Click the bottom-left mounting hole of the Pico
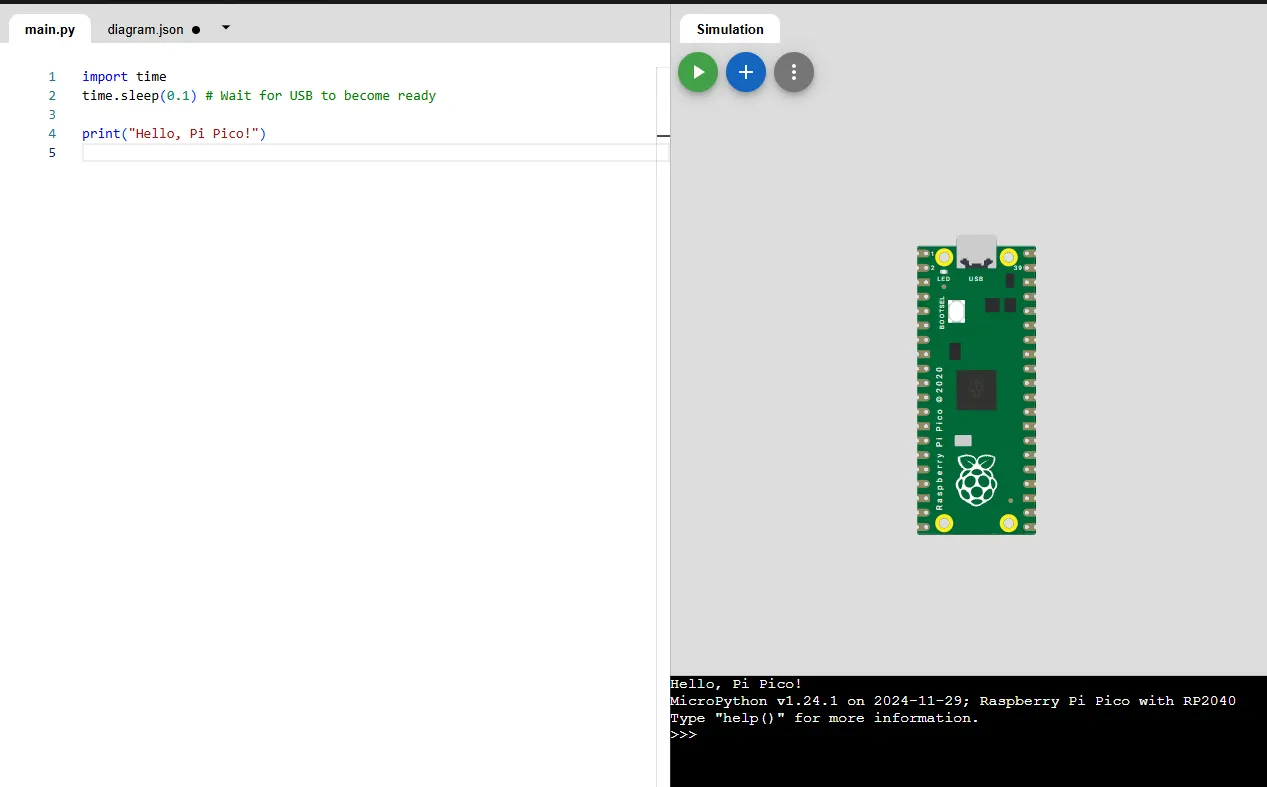 click(x=943, y=523)
